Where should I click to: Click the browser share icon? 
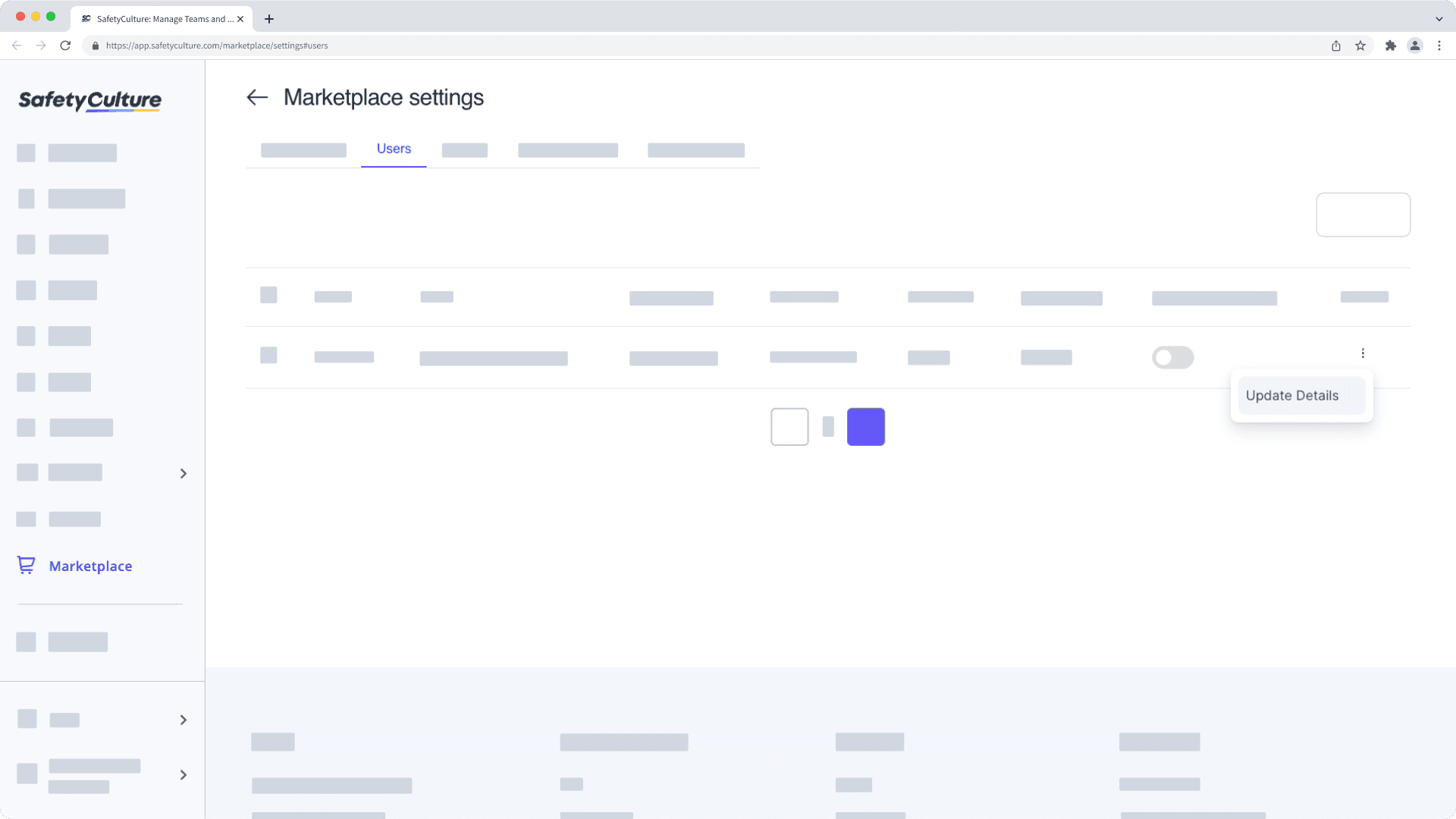[x=1335, y=45]
